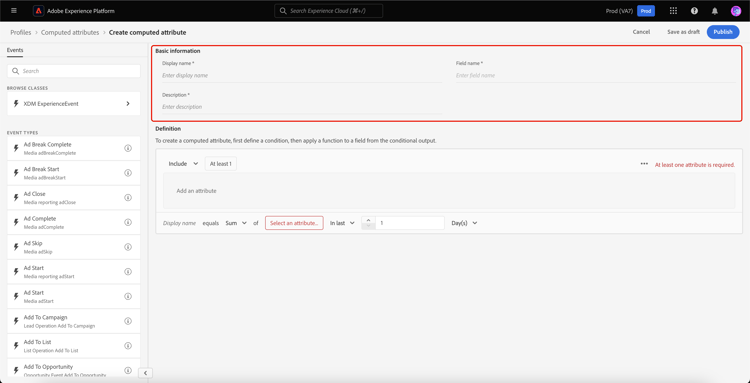750x383 pixels.
Task: Open the three-dots more options
Action: [x=644, y=164]
